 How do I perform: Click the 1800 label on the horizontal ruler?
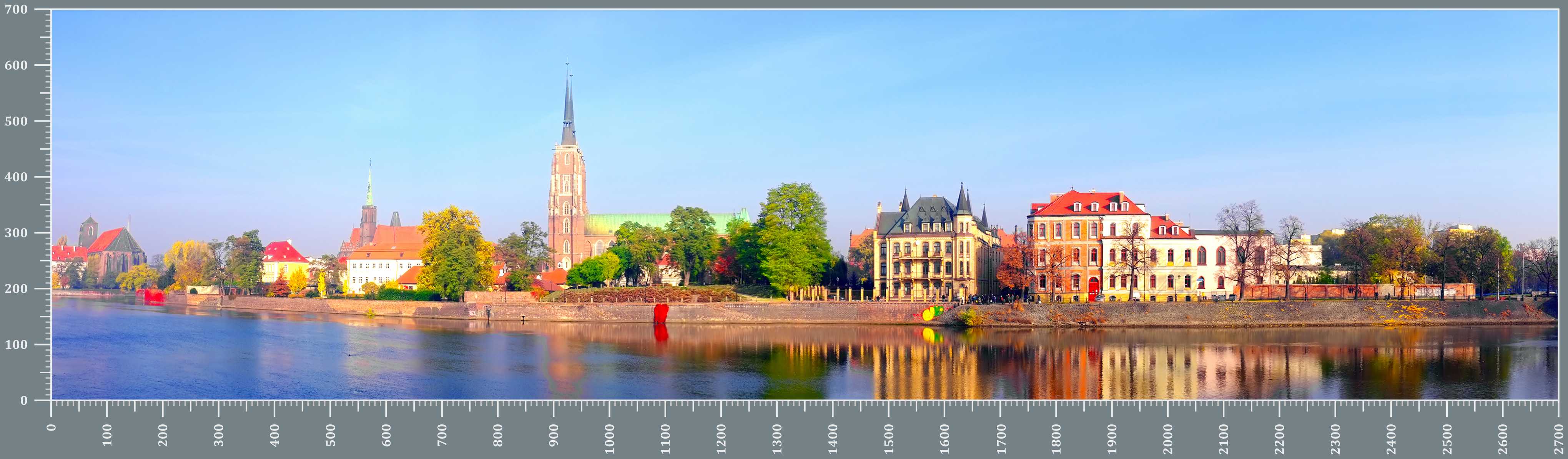point(1056,439)
